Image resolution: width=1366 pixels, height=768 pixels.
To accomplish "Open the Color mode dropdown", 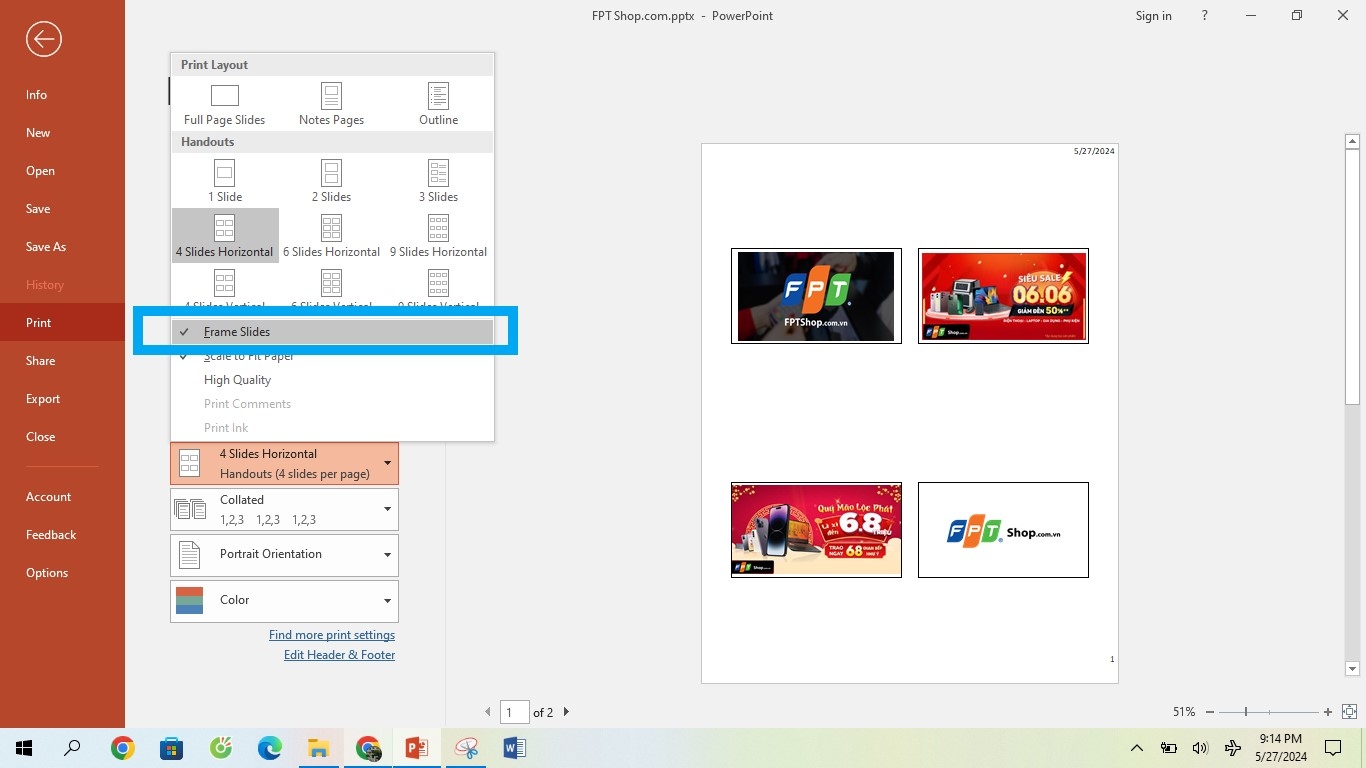I will pyautogui.click(x=285, y=601).
